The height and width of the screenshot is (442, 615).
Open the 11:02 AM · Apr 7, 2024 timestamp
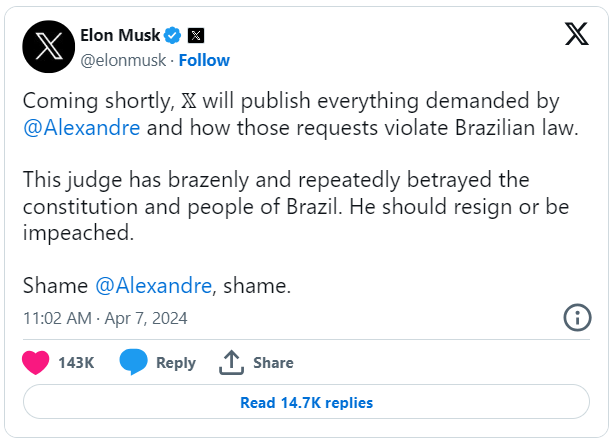click(105, 318)
